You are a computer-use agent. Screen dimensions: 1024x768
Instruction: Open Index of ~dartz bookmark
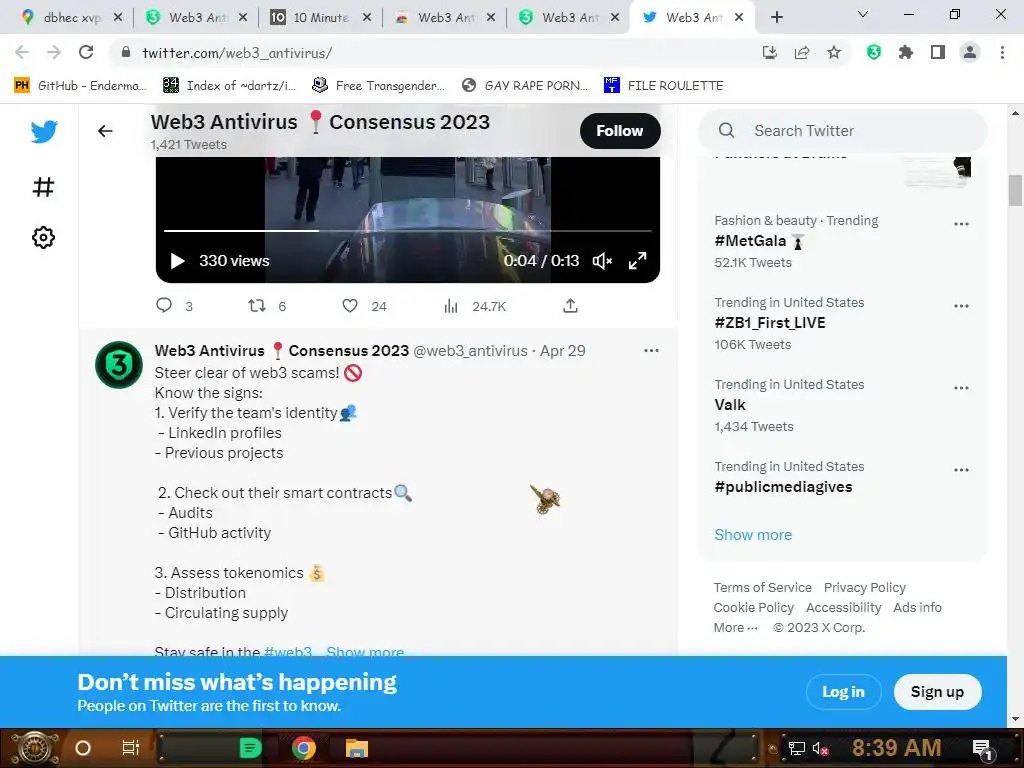pyautogui.click(x=229, y=86)
